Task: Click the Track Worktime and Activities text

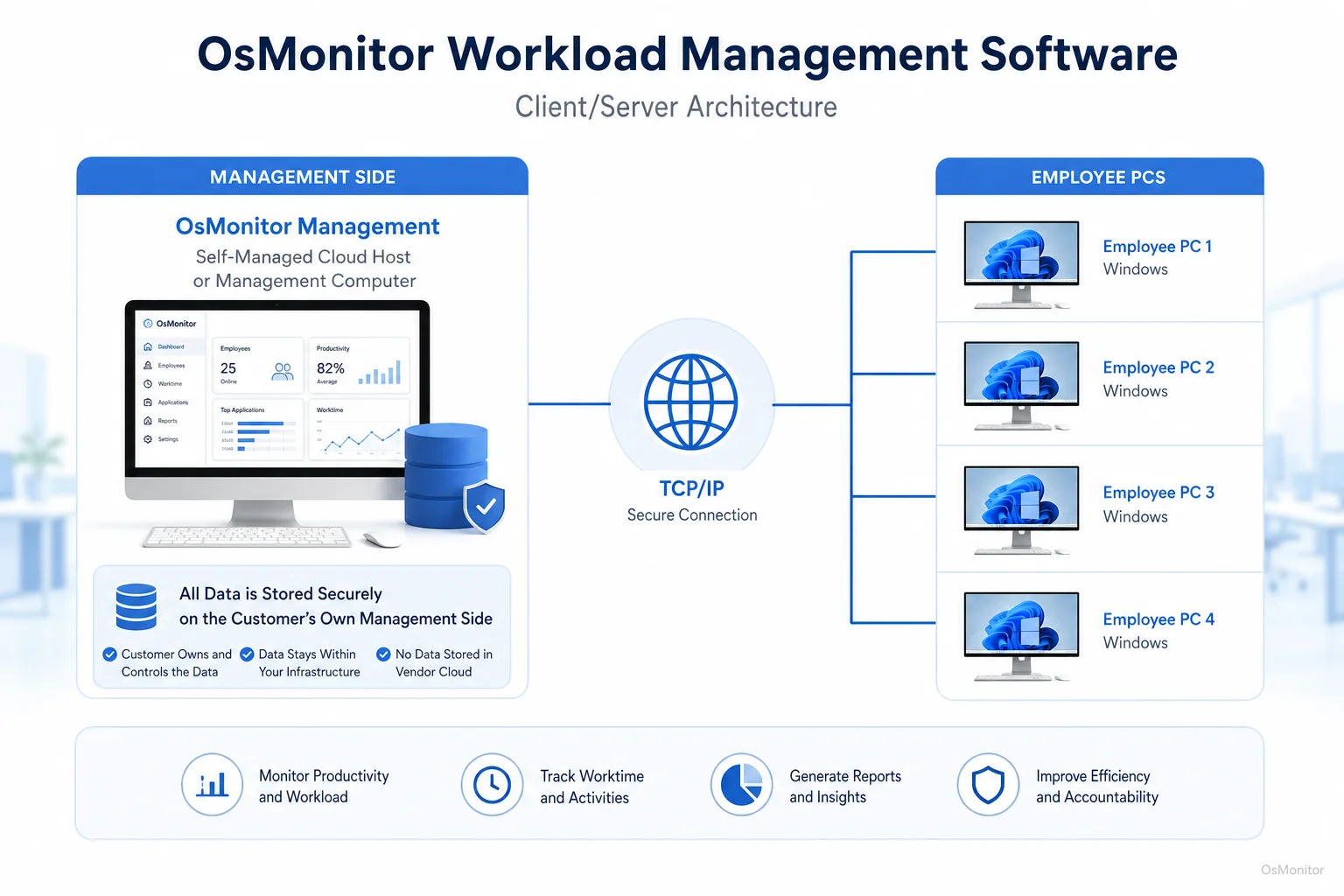Action: point(591,787)
